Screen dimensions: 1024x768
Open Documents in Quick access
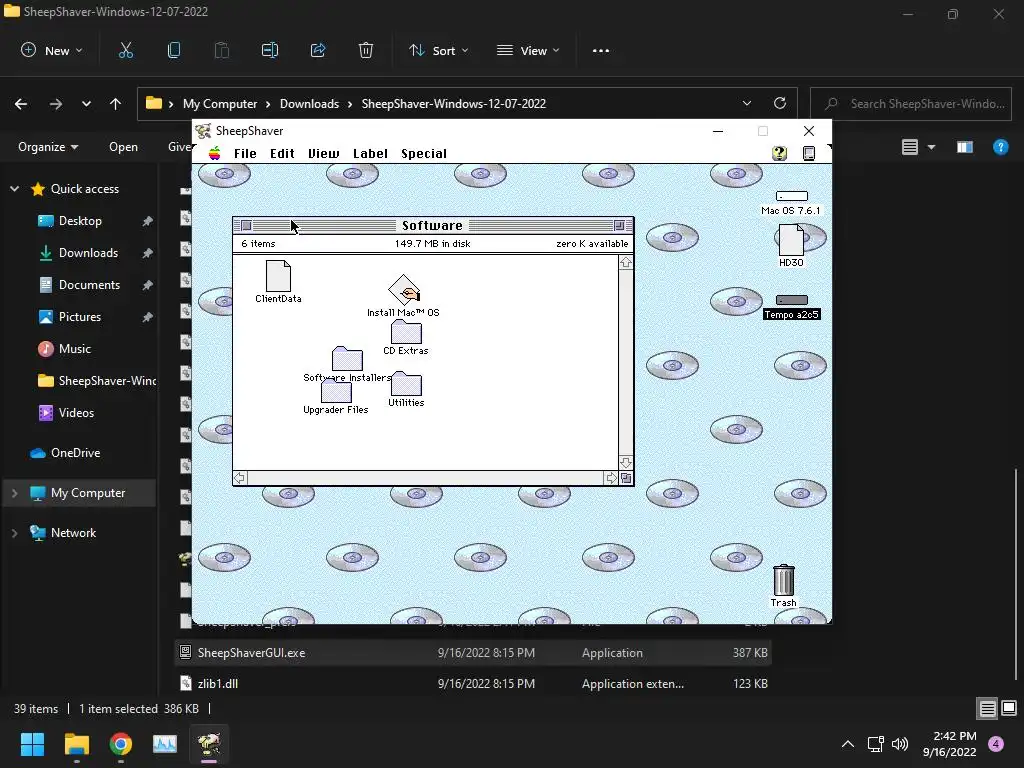[89, 285]
